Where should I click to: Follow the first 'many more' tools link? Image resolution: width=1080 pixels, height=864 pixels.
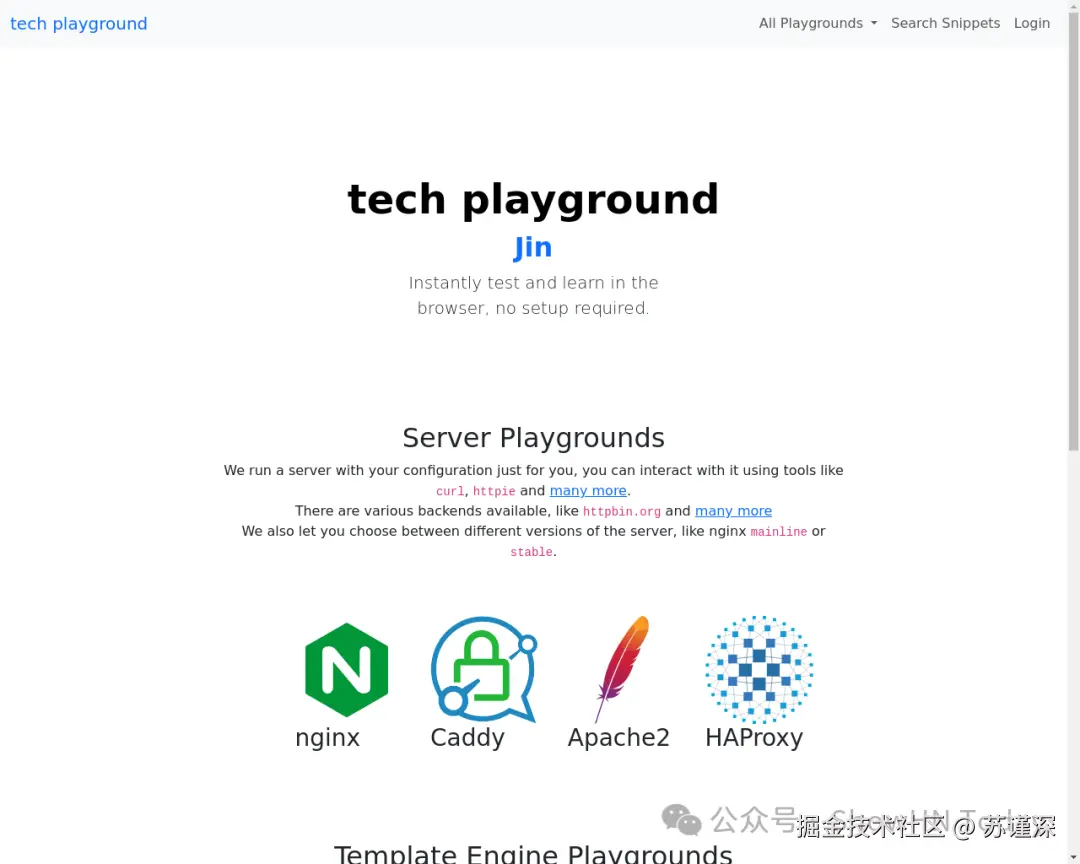[x=588, y=491]
